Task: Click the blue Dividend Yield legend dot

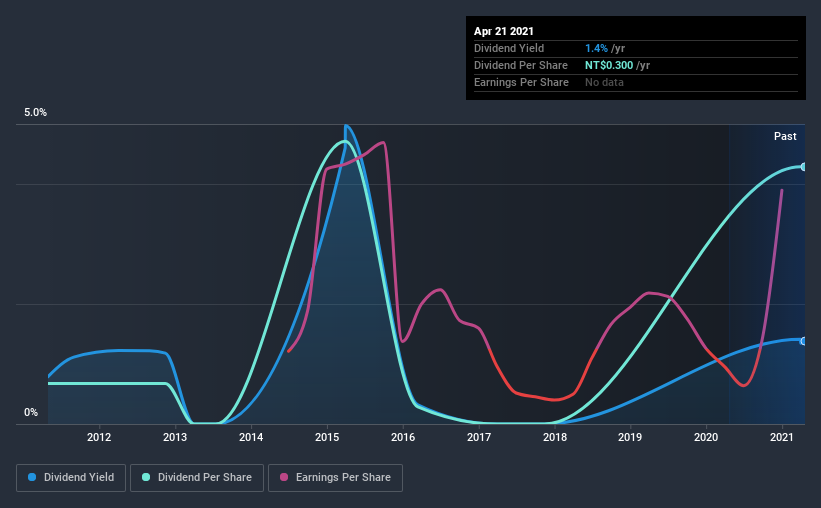Action: (32, 477)
